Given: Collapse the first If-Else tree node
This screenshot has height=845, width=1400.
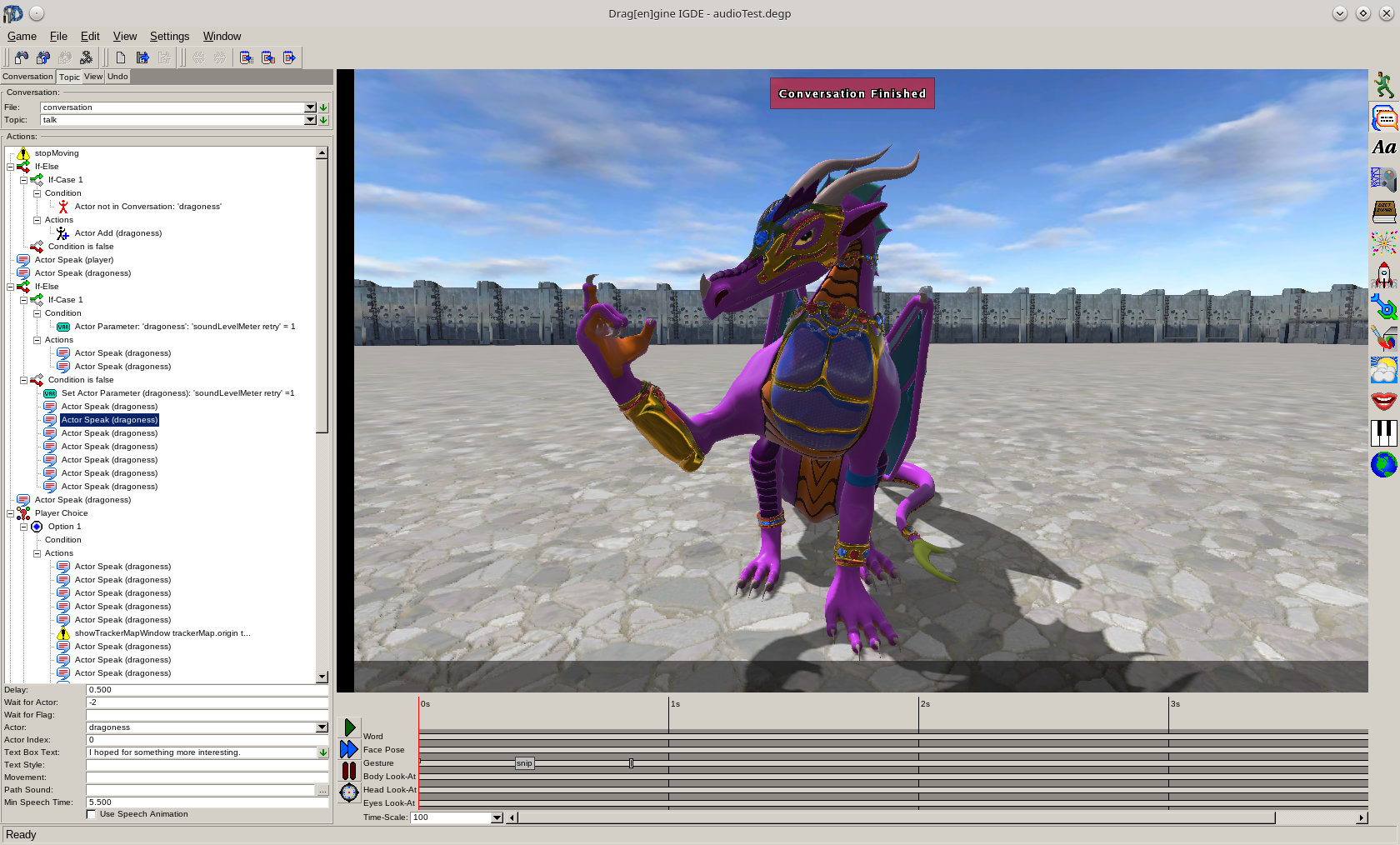Looking at the screenshot, I should pyautogui.click(x=11, y=167).
